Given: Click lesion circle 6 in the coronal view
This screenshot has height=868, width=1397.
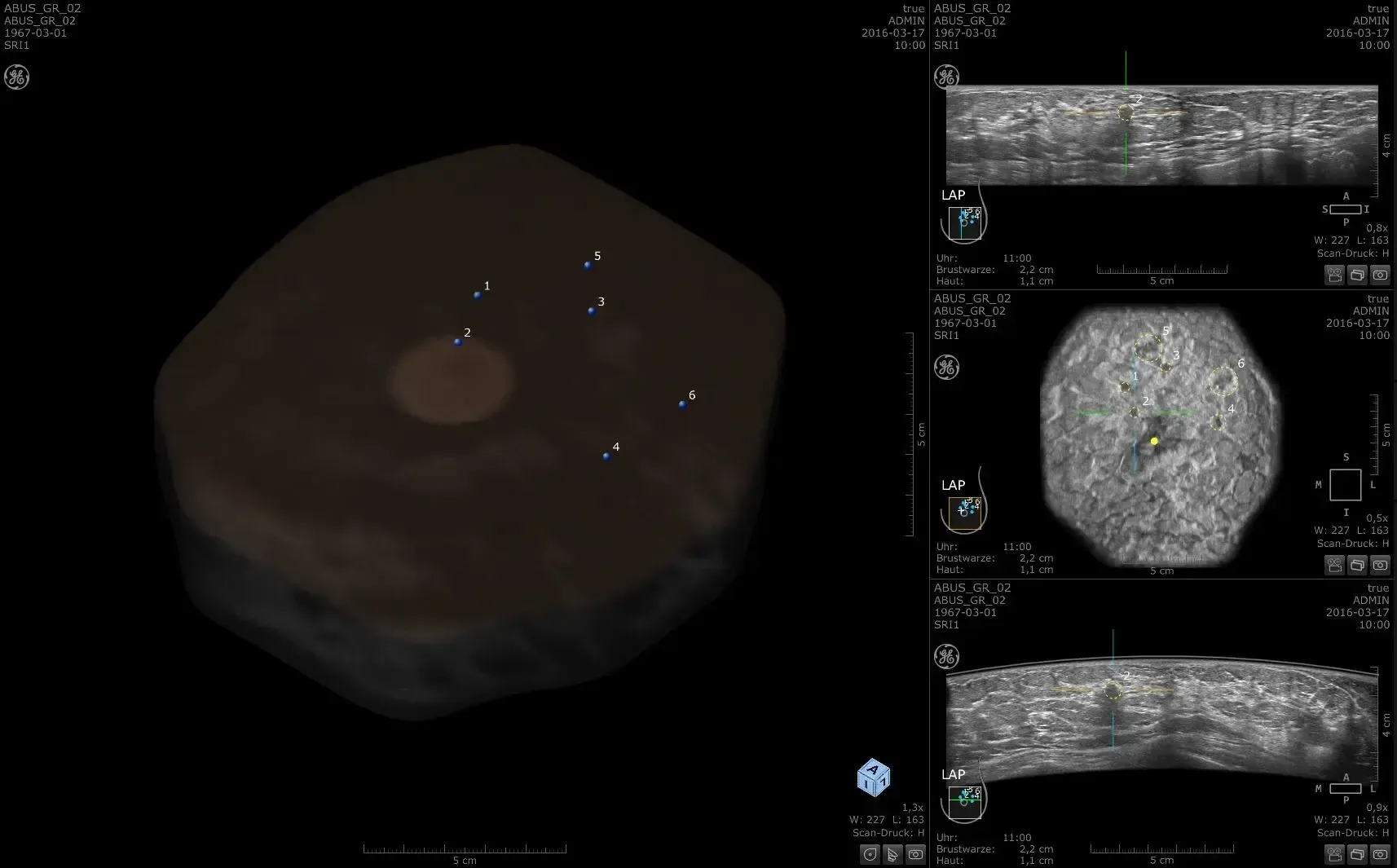Looking at the screenshot, I should coord(1223,381).
